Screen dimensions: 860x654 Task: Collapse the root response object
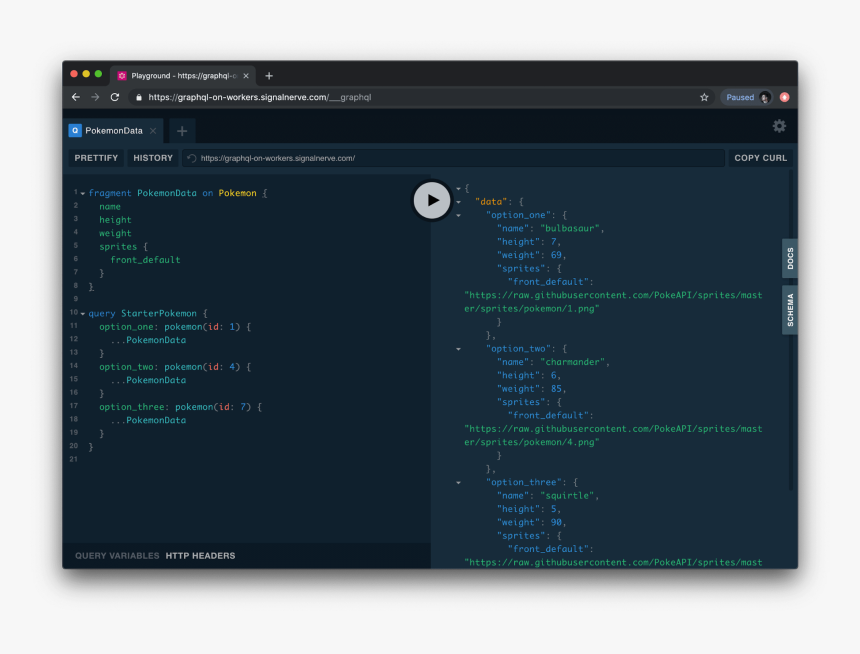point(459,189)
